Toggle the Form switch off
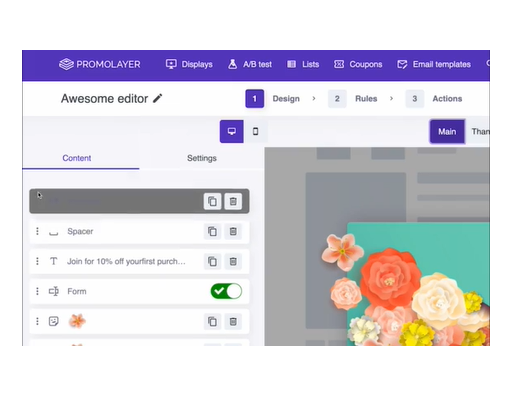Viewport: 507px width, 406px height. click(x=226, y=291)
